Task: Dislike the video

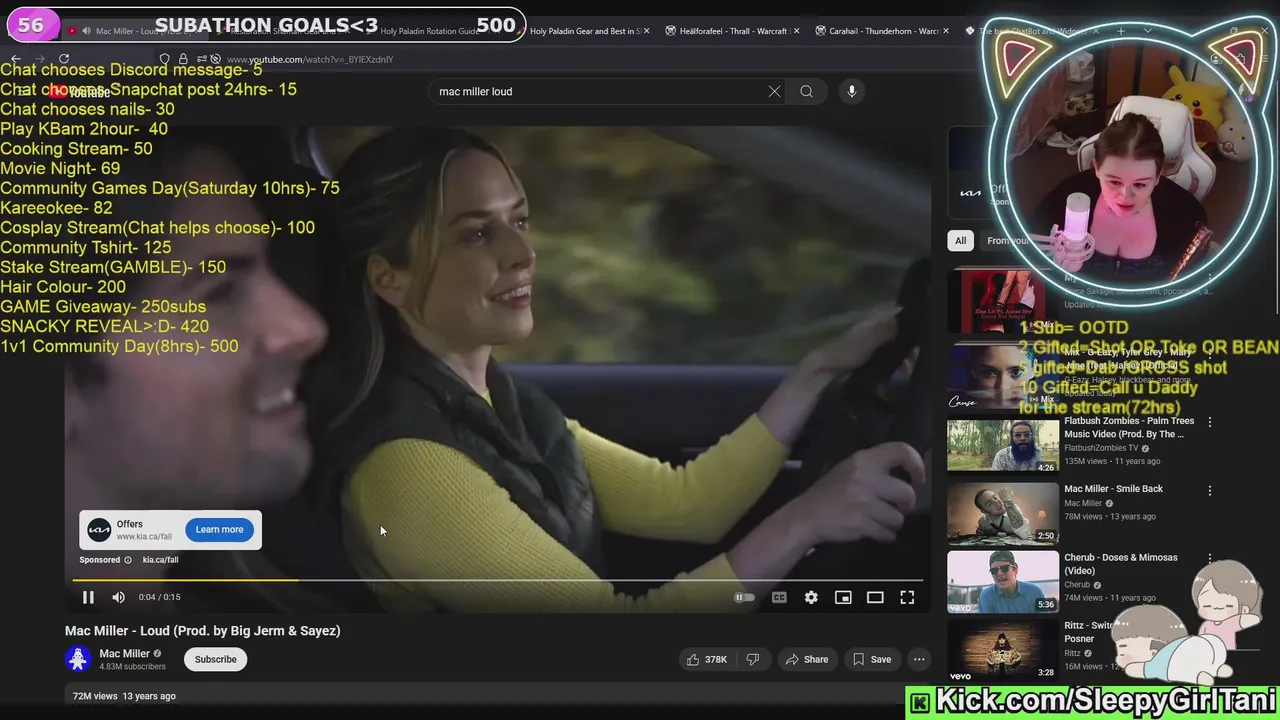Action: (x=753, y=659)
